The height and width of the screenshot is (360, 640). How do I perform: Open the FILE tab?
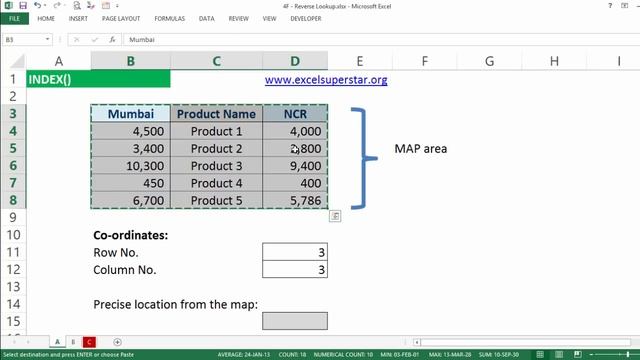[x=14, y=19]
